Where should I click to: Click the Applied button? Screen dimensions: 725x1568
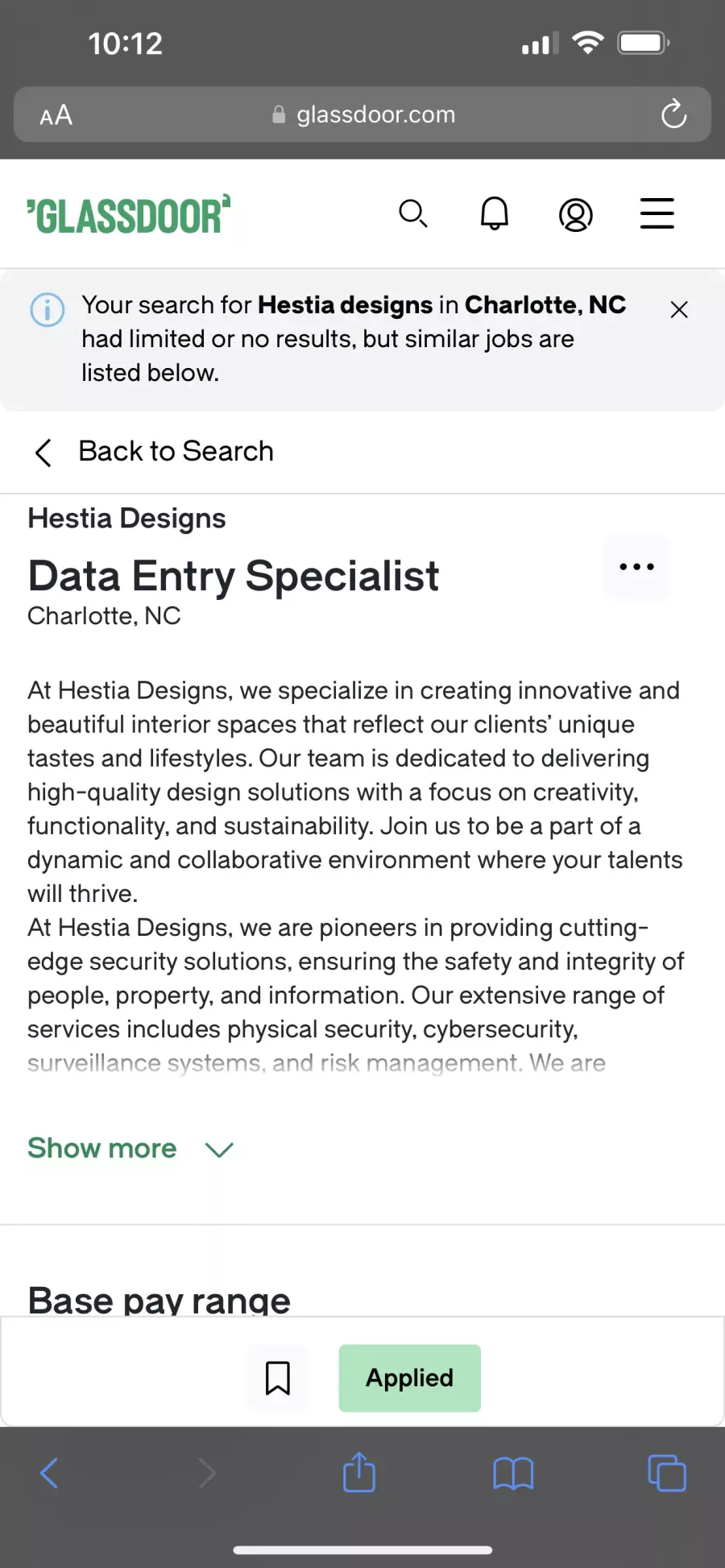coord(410,1378)
